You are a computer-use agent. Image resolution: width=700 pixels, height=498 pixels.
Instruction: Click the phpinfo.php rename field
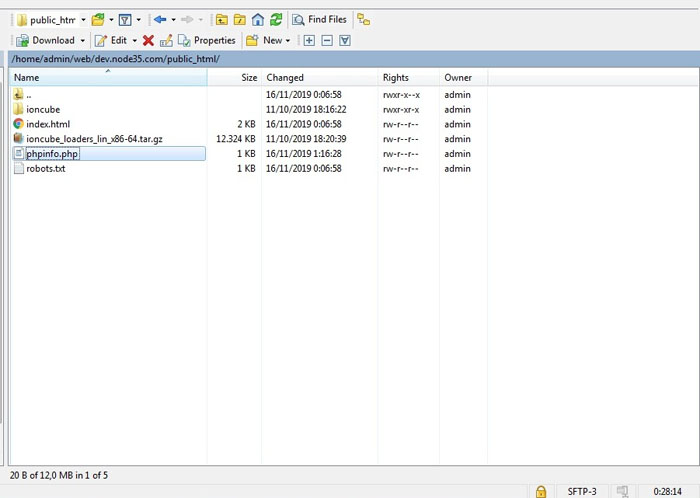[52, 154]
